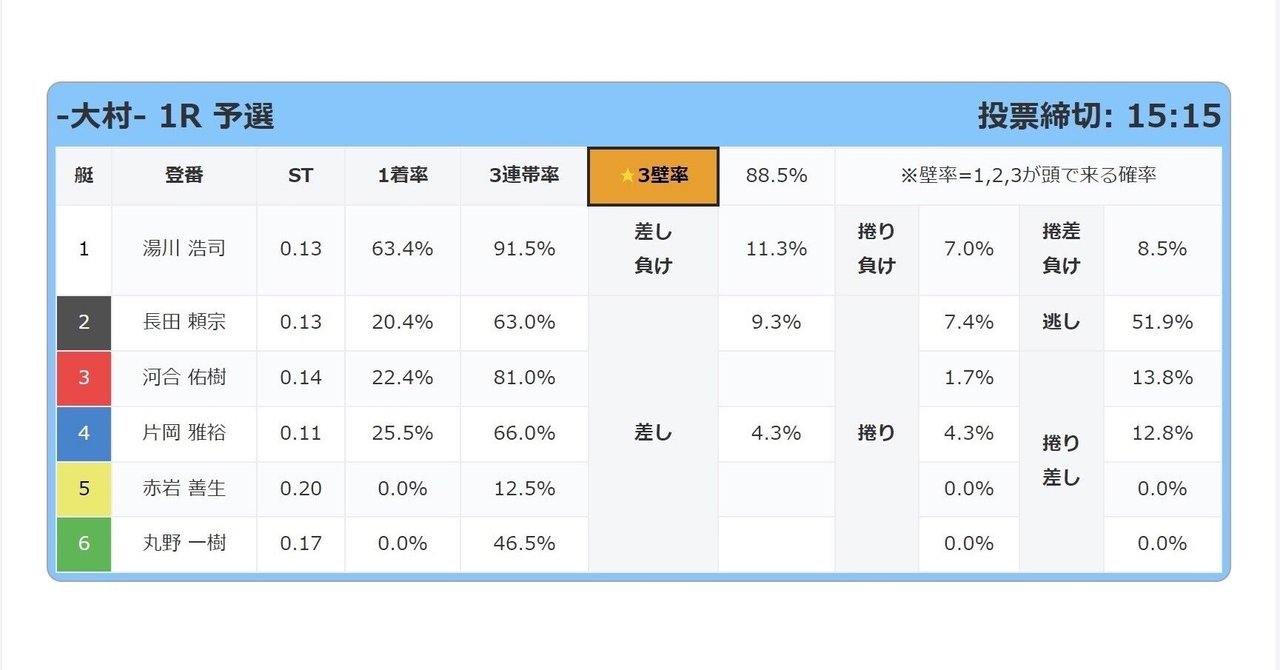Click the star icon in 3壁率 header
Viewport: 1280px width, 670px height.
pos(627,176)
